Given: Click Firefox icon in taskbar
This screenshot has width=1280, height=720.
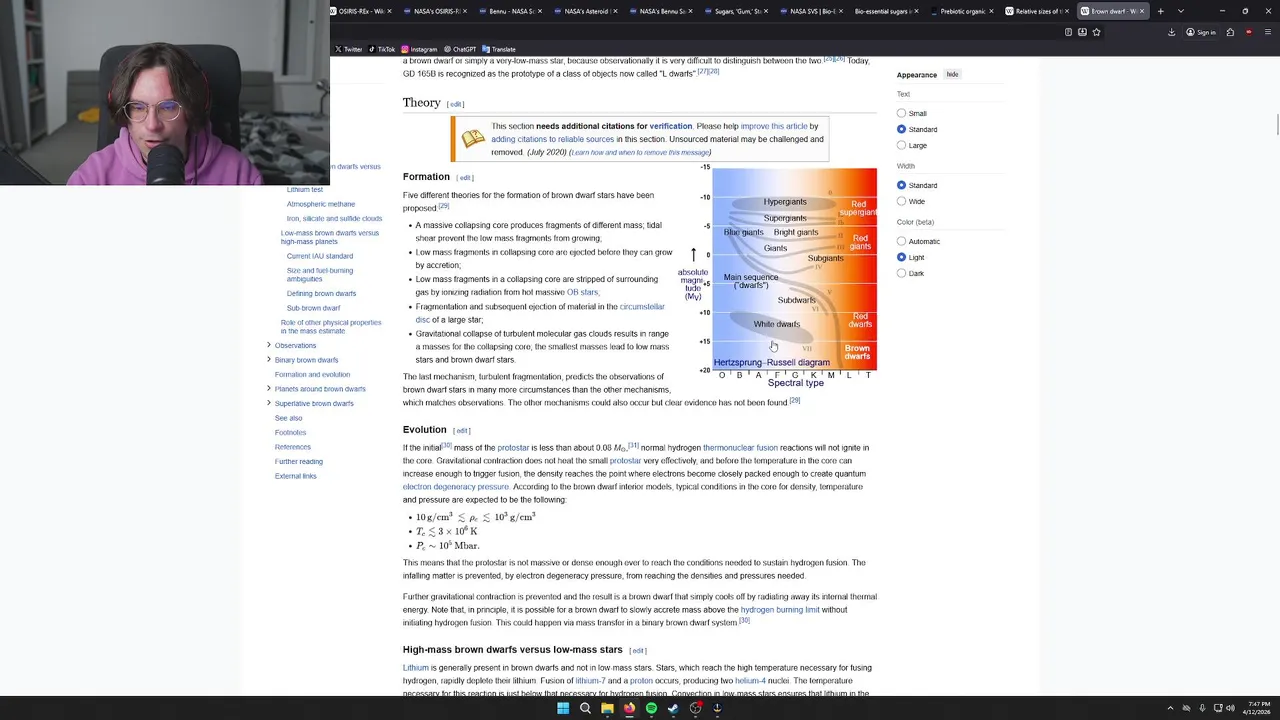Looking at the screenshot, I should coord(629,708).
